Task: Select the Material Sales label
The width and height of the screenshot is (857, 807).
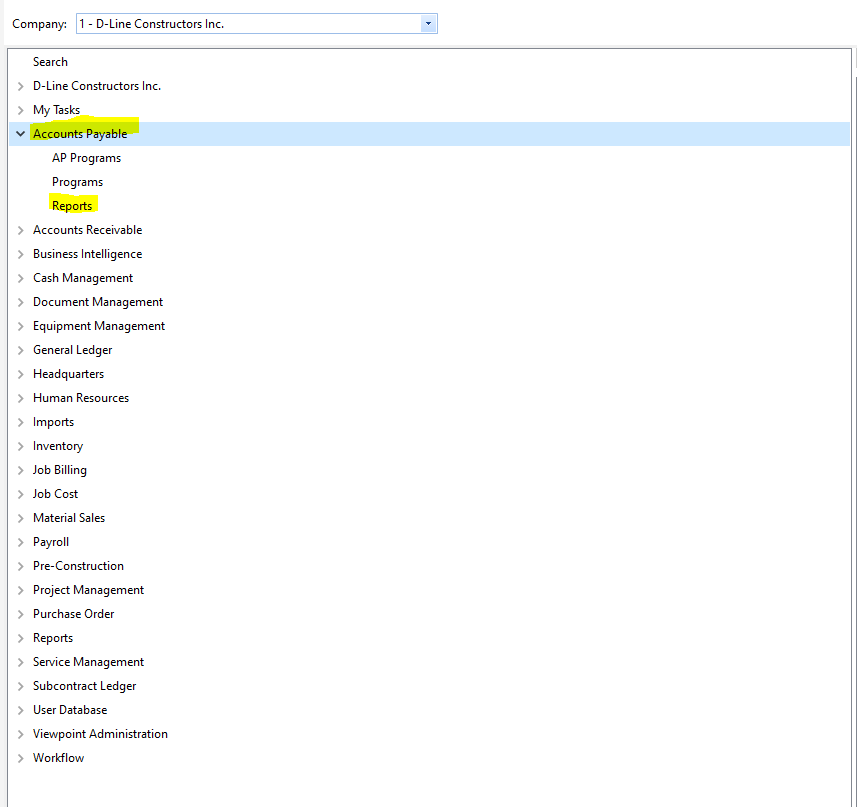Action: tap(69, 519)
